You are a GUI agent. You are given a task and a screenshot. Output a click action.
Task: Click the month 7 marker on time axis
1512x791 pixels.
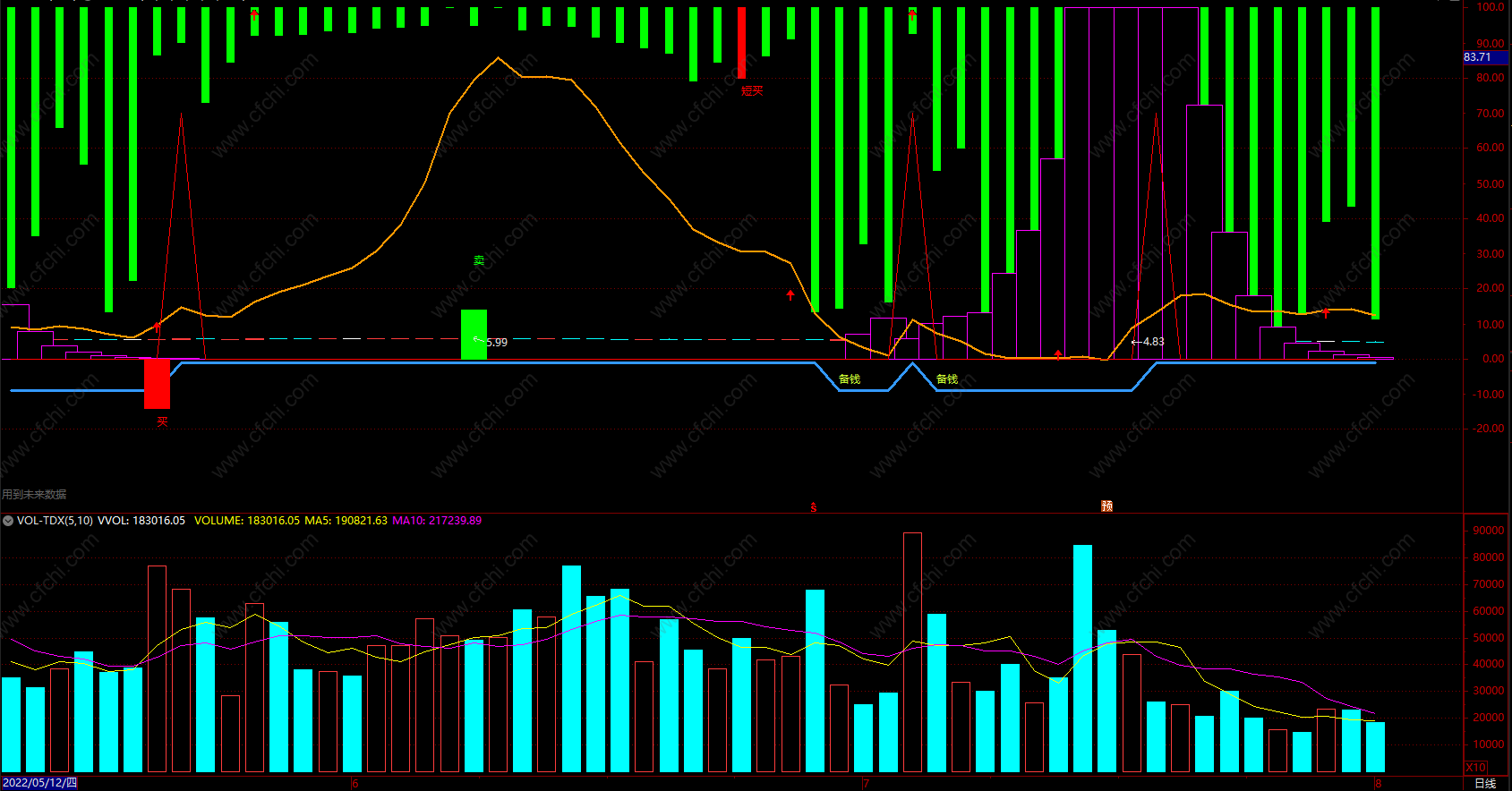point(866,783)
